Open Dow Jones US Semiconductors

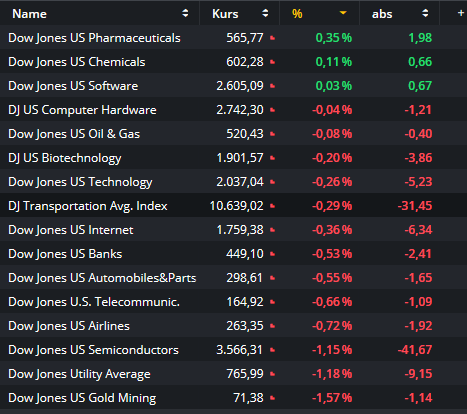[x=93, y=350]
